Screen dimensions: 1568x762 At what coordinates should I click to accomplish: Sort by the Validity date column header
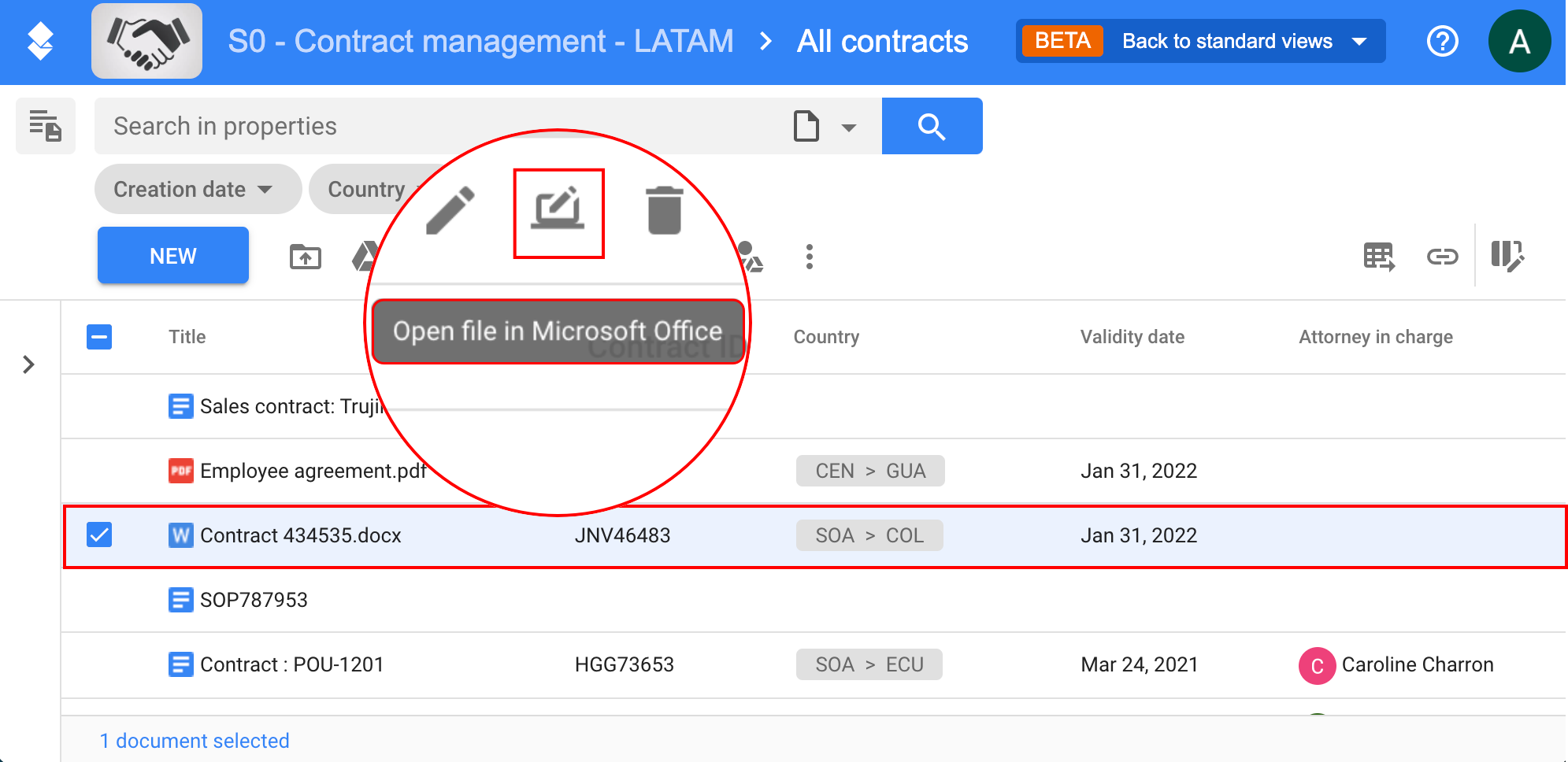coord(1132,337)
